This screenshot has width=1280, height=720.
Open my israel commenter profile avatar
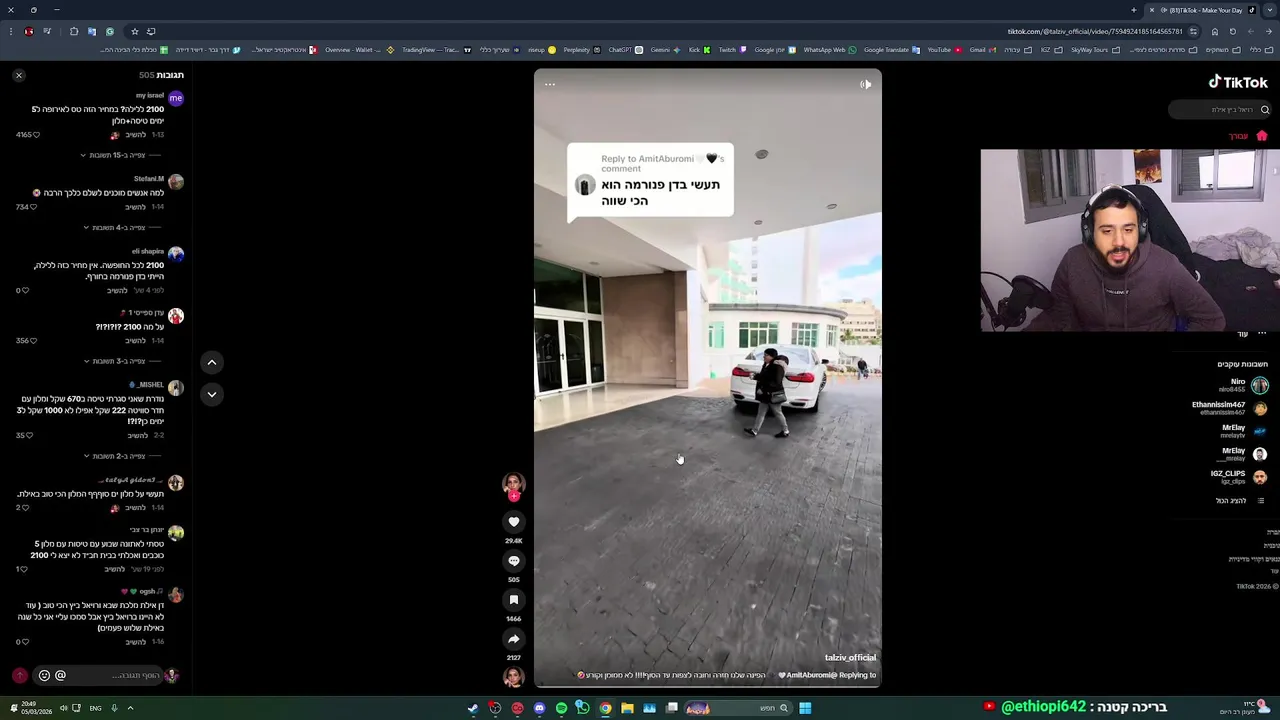176,98
